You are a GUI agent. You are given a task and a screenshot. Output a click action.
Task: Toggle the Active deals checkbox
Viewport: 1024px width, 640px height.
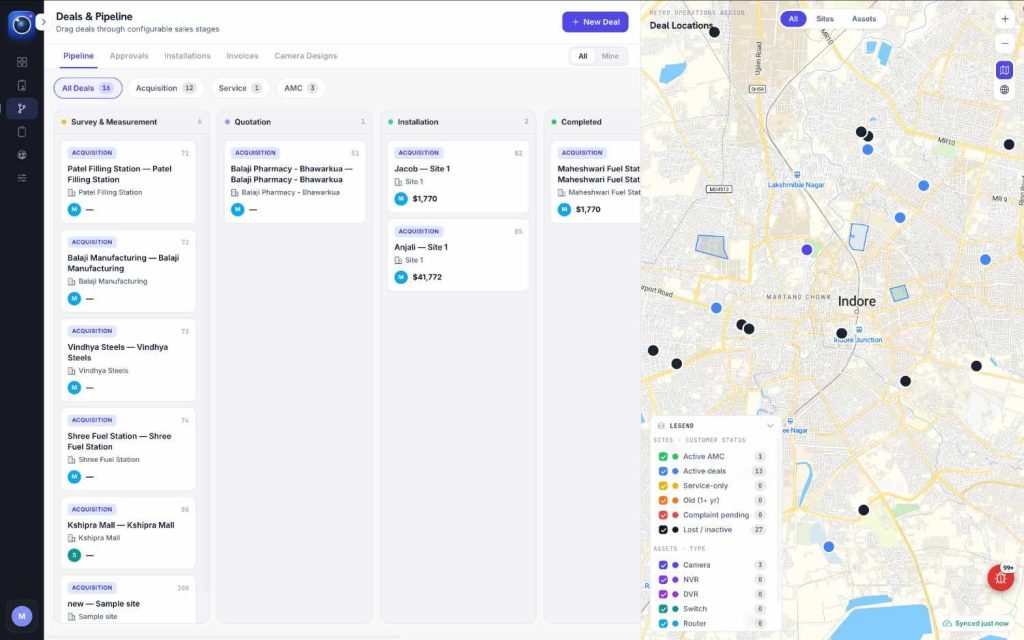tap(663, 471)
